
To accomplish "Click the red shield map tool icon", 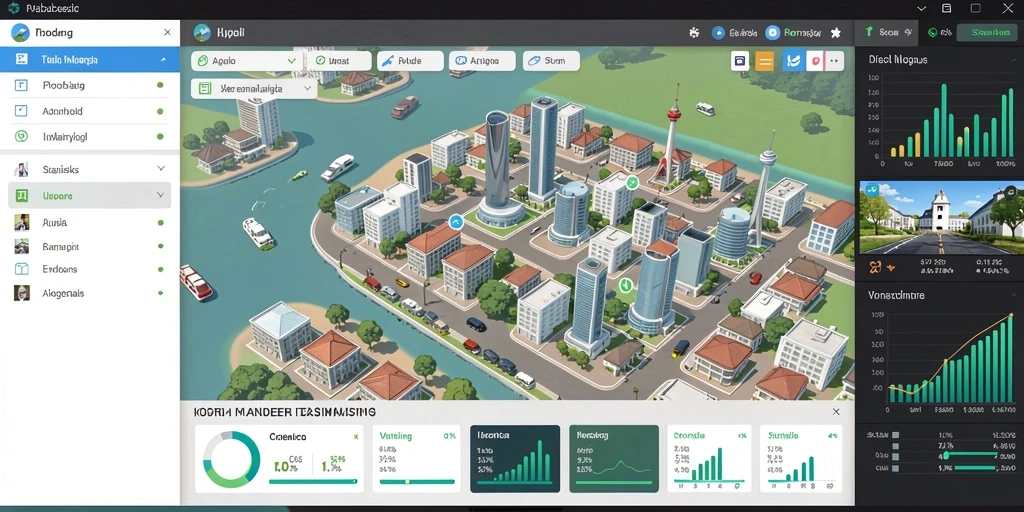I will 814,61.
